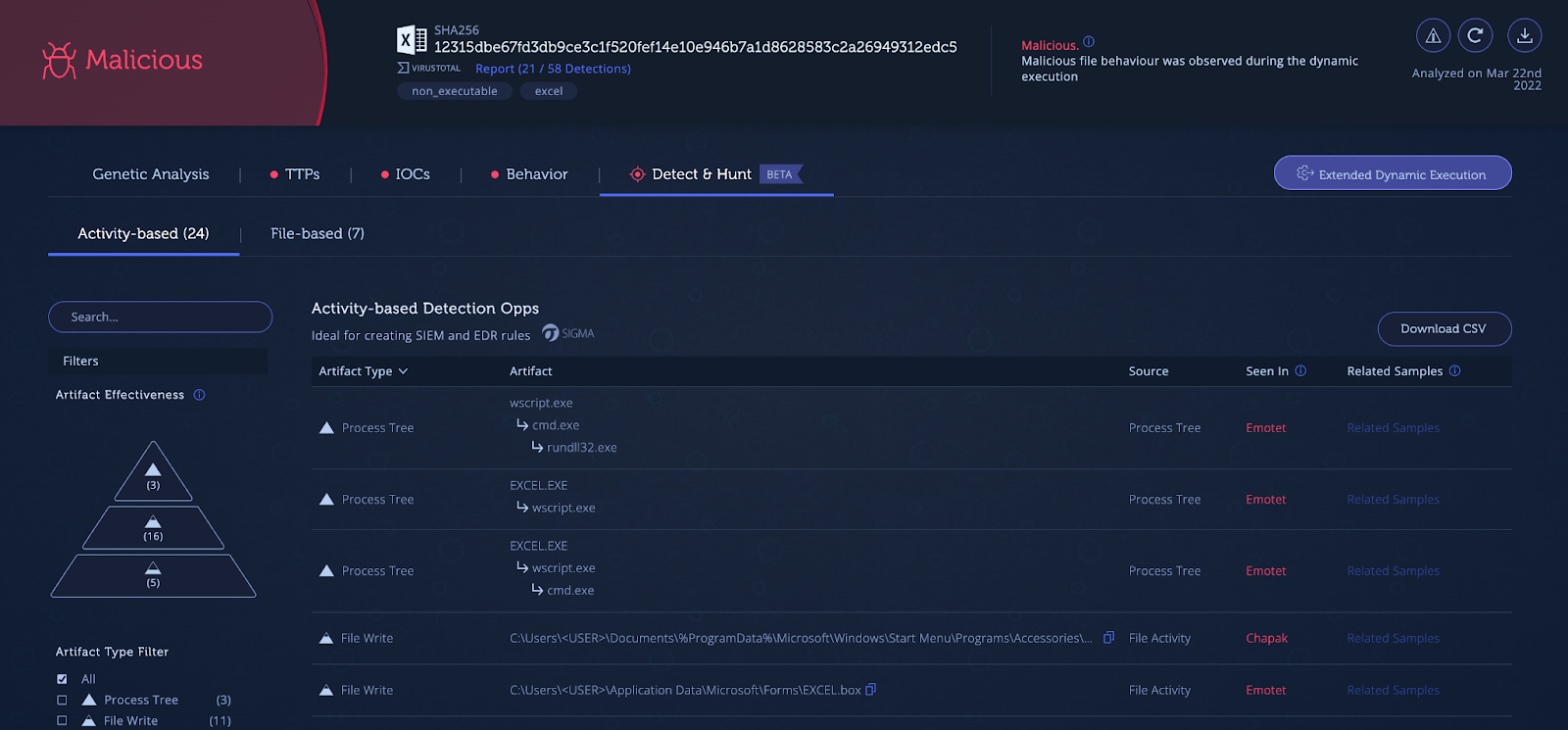Open Artifact Effectiveness info icon
This screenshot has width=1568, height=730.
click(199, 395)
